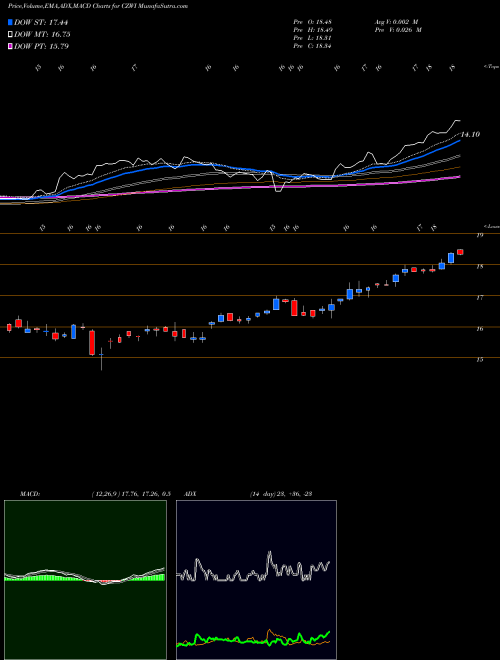Viewport: 500px width, 660px height.
Task: Click the 16 price axis label
Action: click(x=479, y=329)
